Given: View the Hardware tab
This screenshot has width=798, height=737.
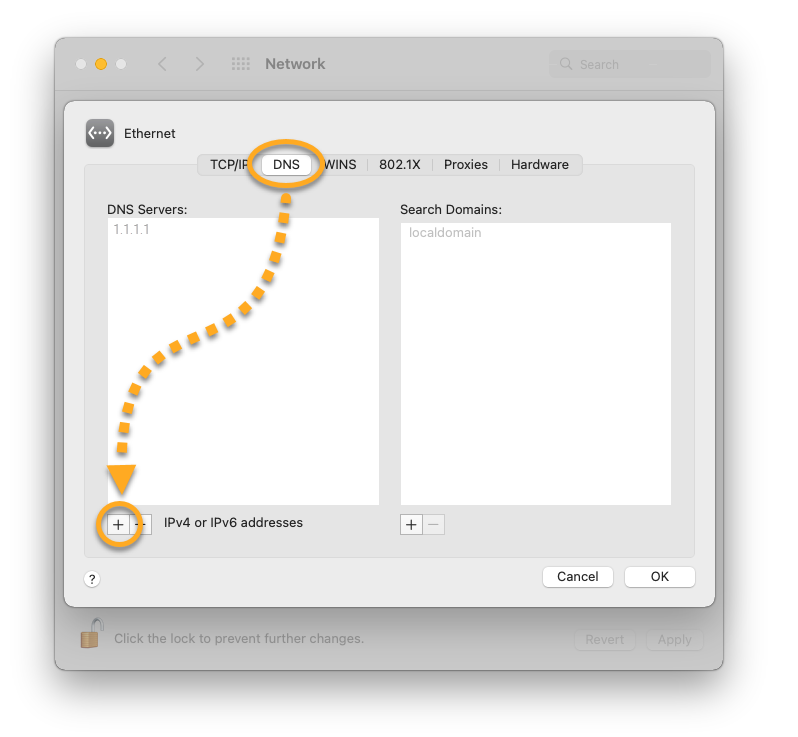Looking at the screenshot, I should point(539,165).
